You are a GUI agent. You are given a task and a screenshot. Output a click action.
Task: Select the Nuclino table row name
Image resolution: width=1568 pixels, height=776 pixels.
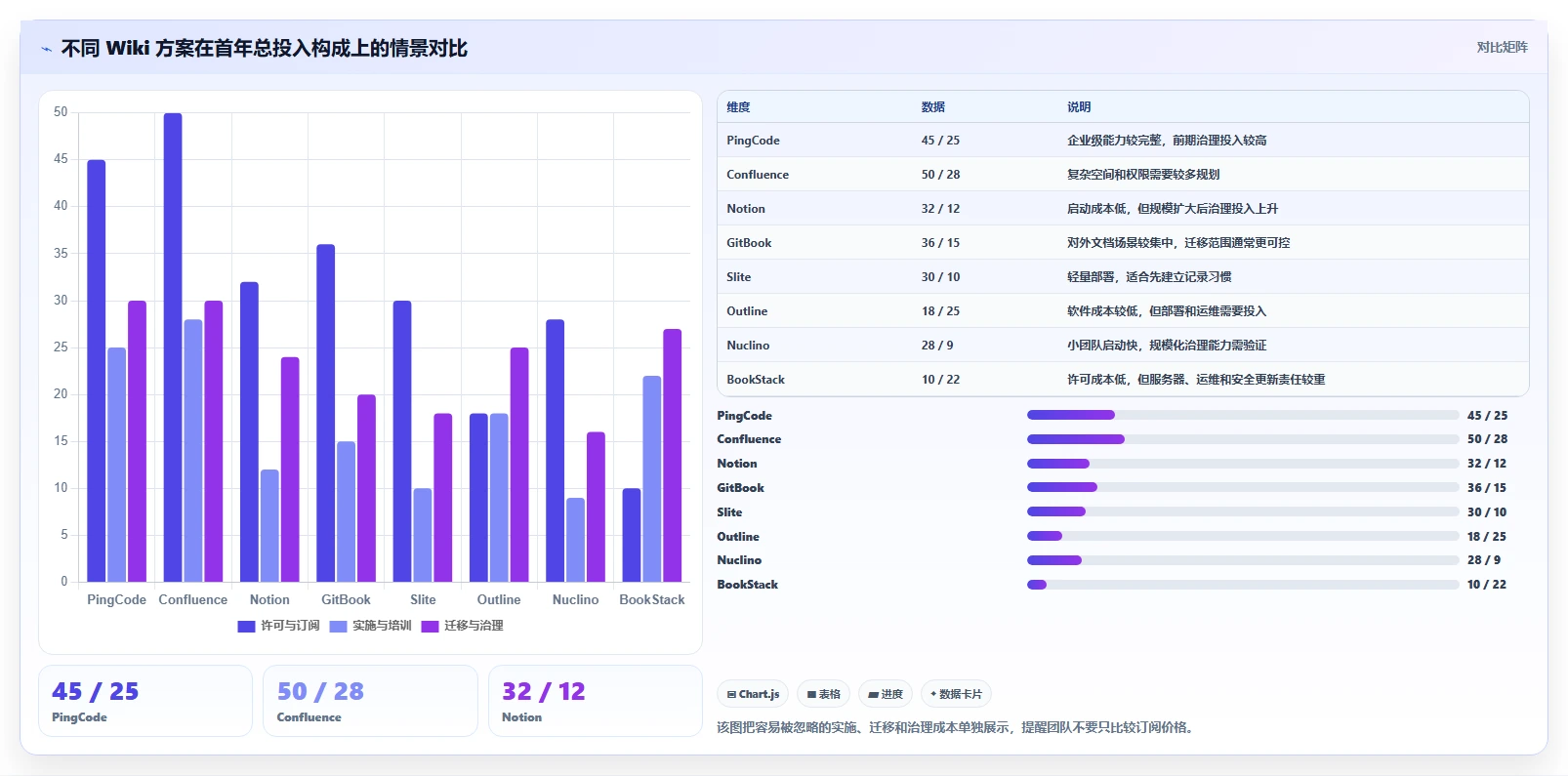pyautogui.click(x=748, y=346)
